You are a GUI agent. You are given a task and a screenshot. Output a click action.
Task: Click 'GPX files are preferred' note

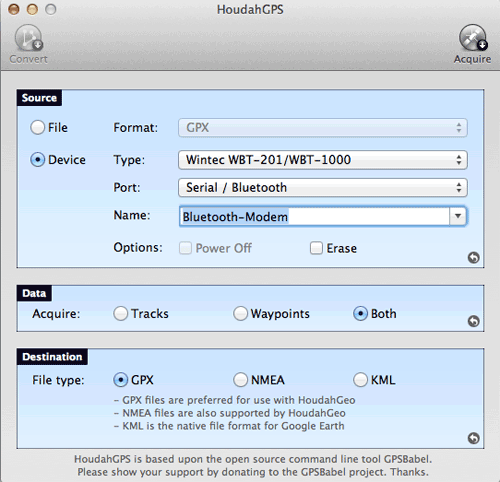pyautogui.click(x=235, y=400)
